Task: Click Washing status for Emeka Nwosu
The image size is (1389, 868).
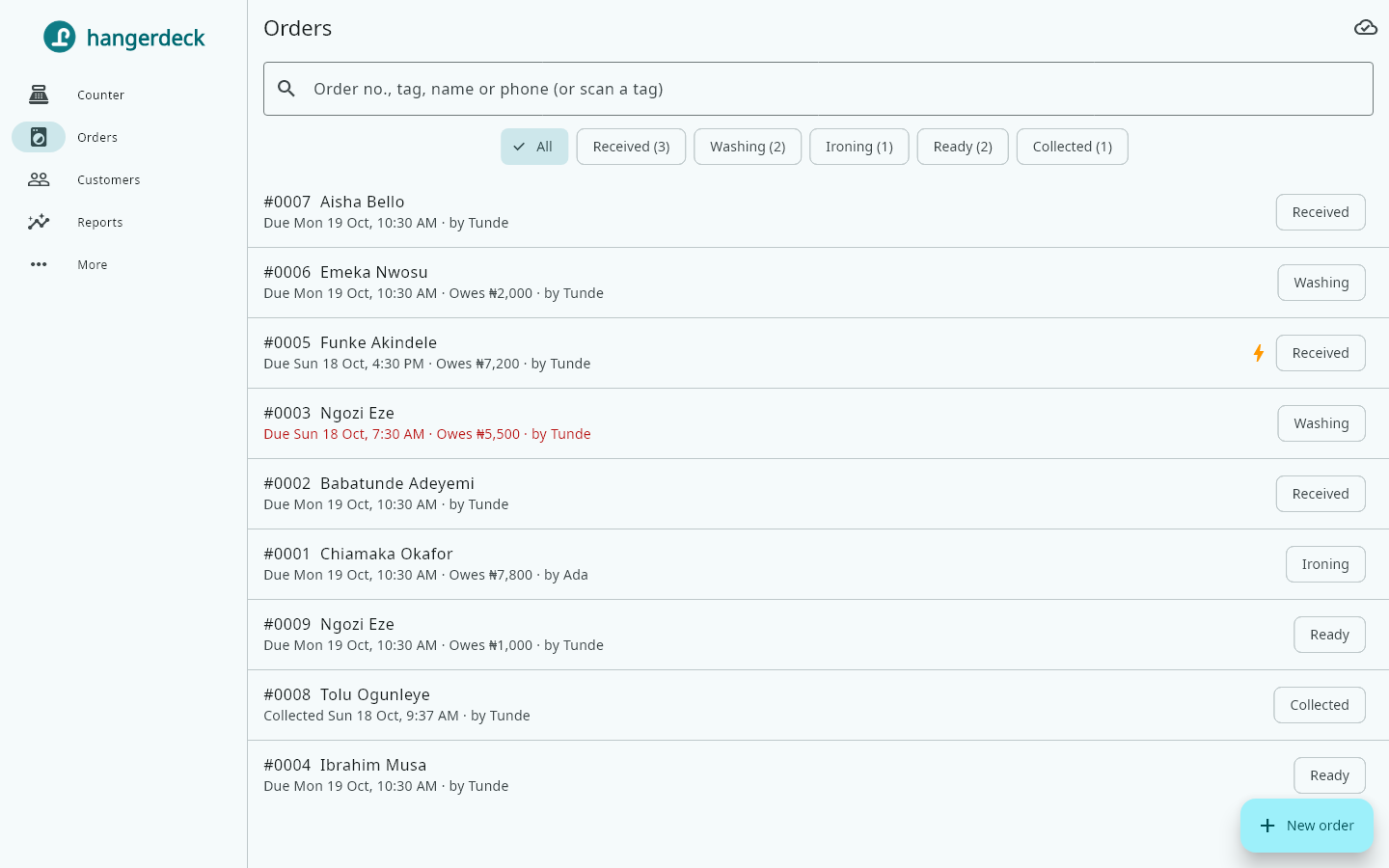Action: coord(1321,283)
